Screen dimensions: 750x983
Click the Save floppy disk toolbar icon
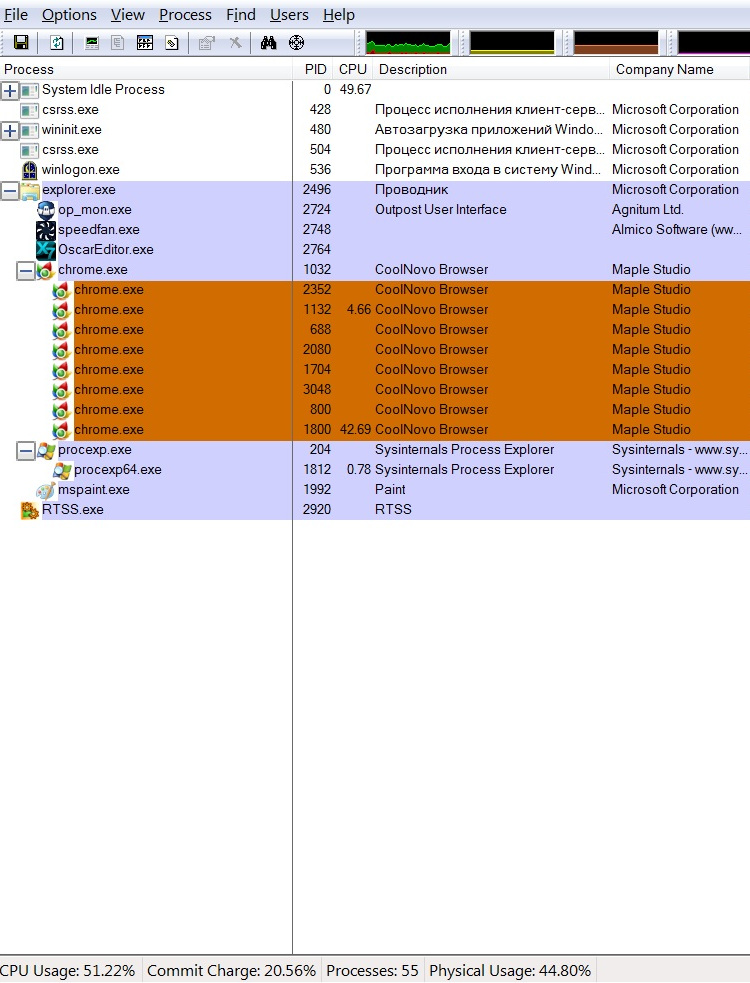pyautogui.click(x=20, y=42)
